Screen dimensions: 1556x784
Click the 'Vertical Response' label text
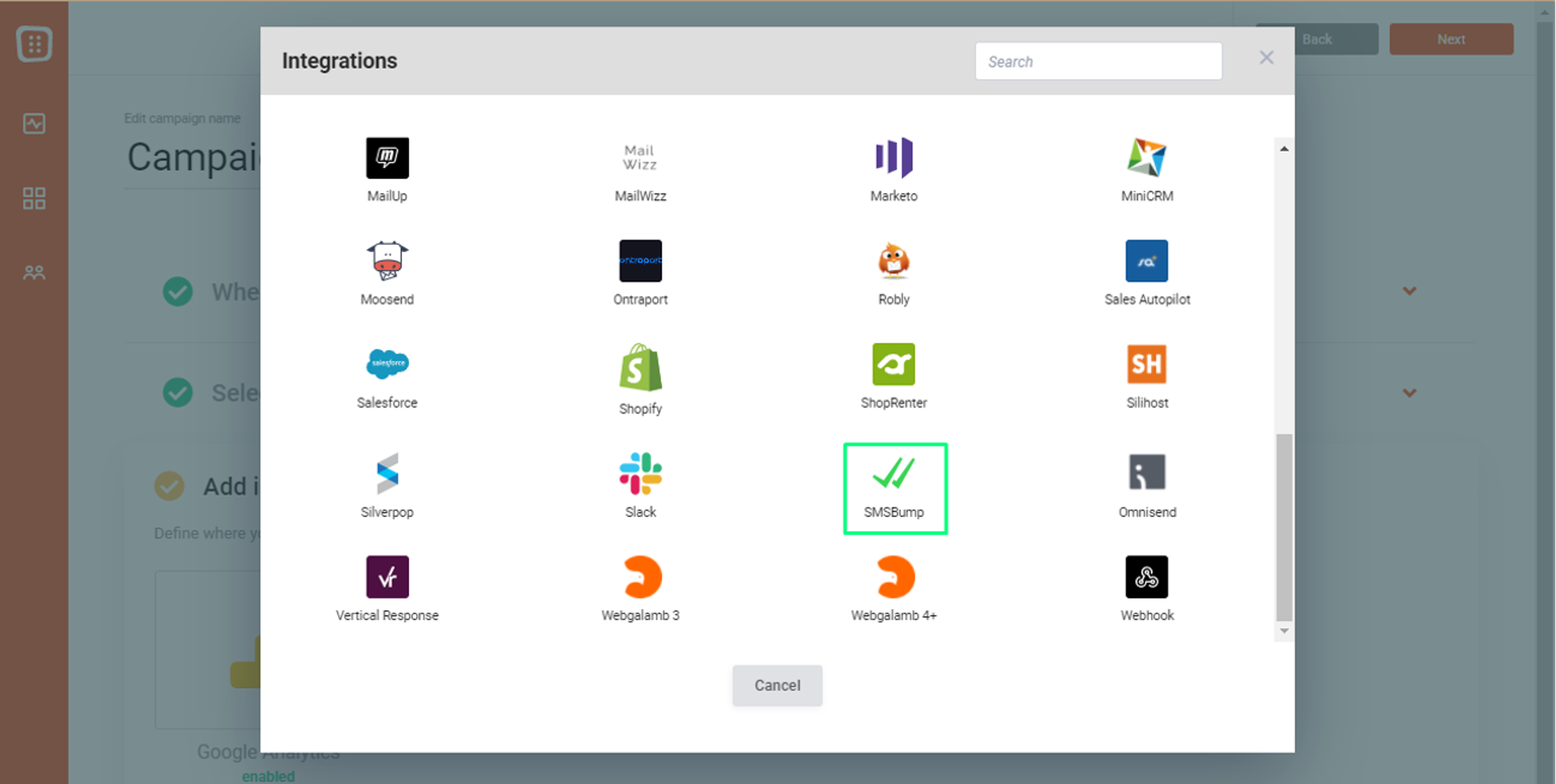pos(387,615)
